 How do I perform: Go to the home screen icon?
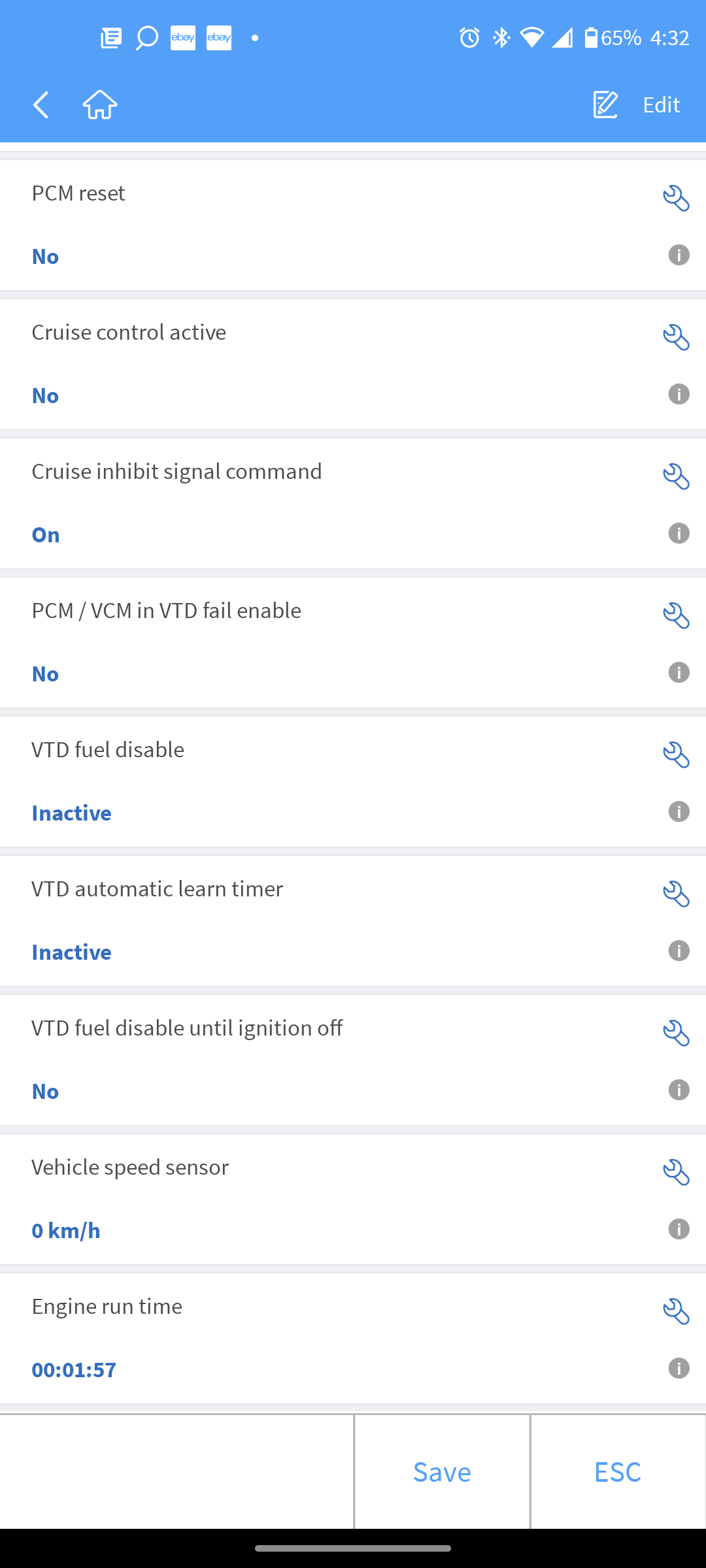coord(100,105)
